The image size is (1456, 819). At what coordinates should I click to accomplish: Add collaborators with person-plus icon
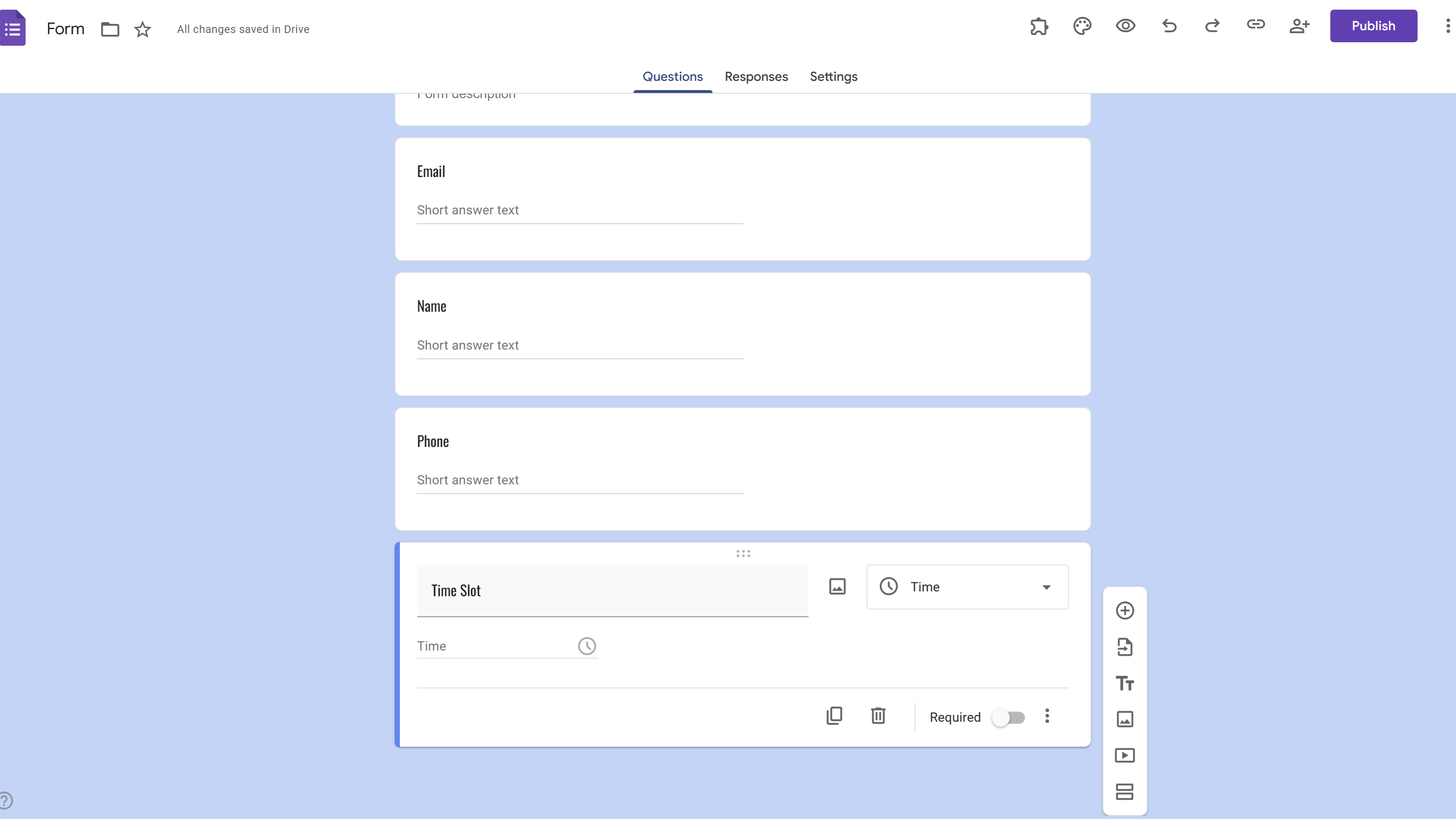coord(1299,26)
